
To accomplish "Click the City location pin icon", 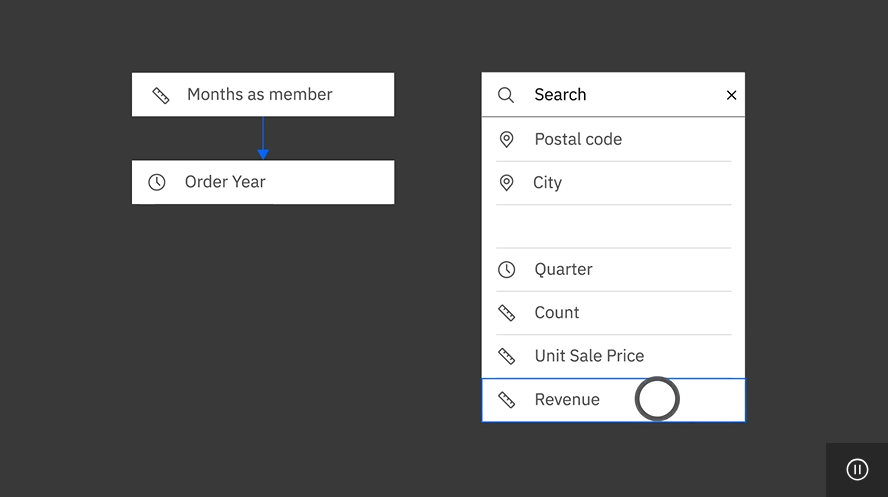I will (506, 183).
